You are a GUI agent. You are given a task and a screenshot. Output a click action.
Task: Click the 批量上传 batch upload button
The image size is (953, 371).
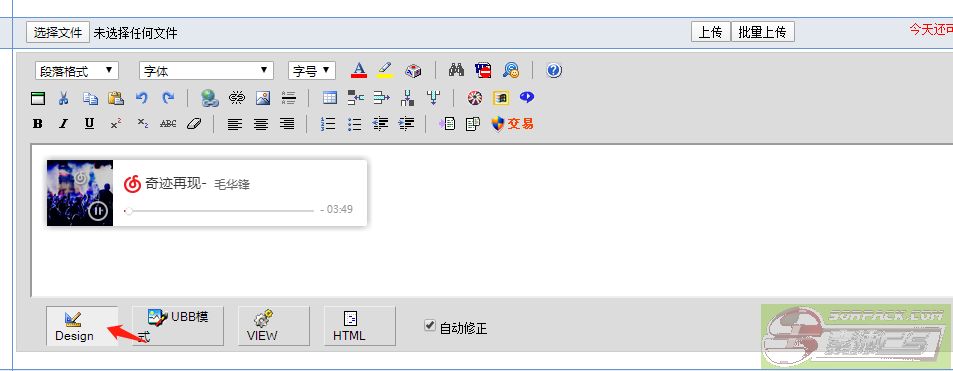point(762,32)
